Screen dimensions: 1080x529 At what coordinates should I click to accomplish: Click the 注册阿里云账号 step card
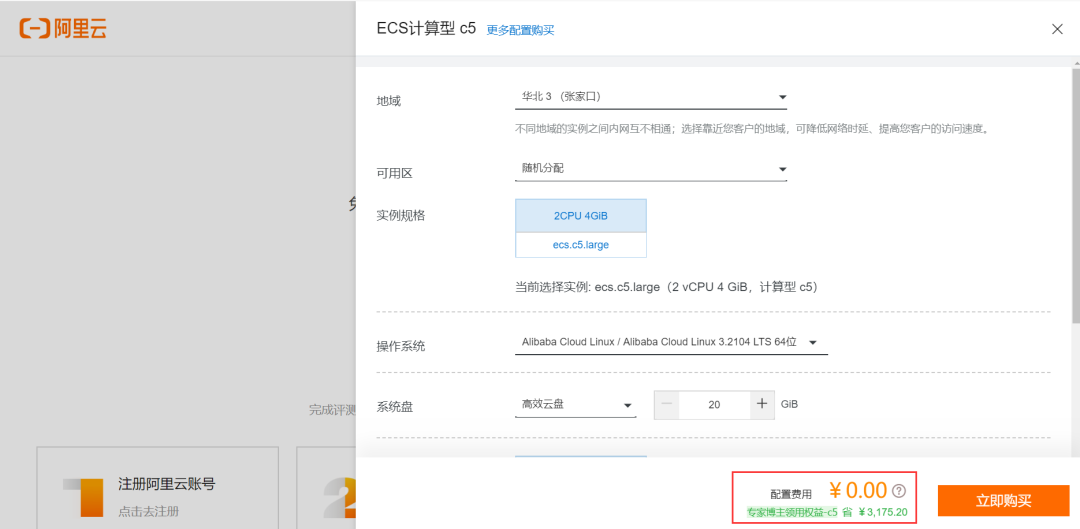pyautogui.click(x=158, y=488)
